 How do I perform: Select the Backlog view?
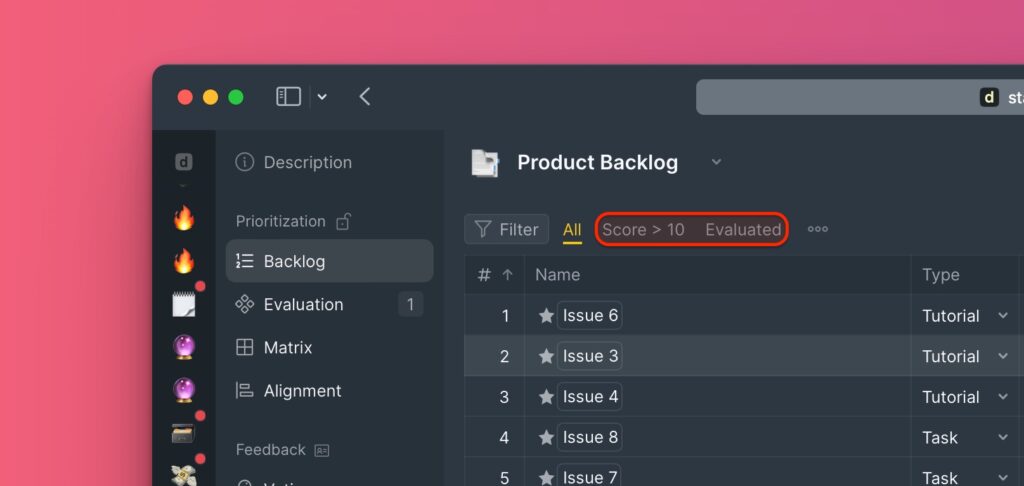pos(329,261)
